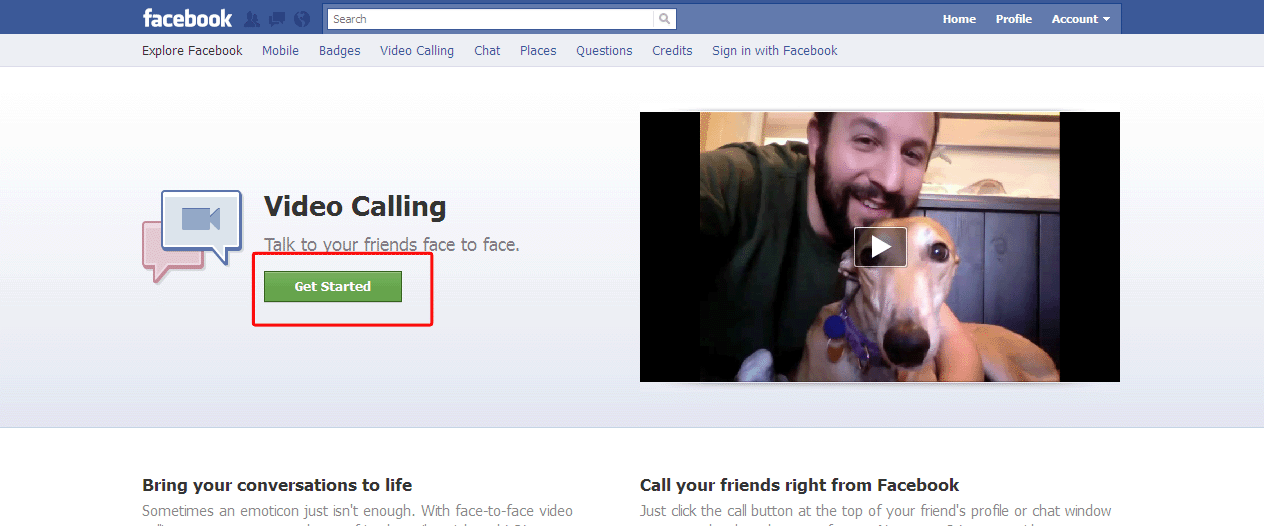
Task: Open the Places tab
Action: point(538,51)
